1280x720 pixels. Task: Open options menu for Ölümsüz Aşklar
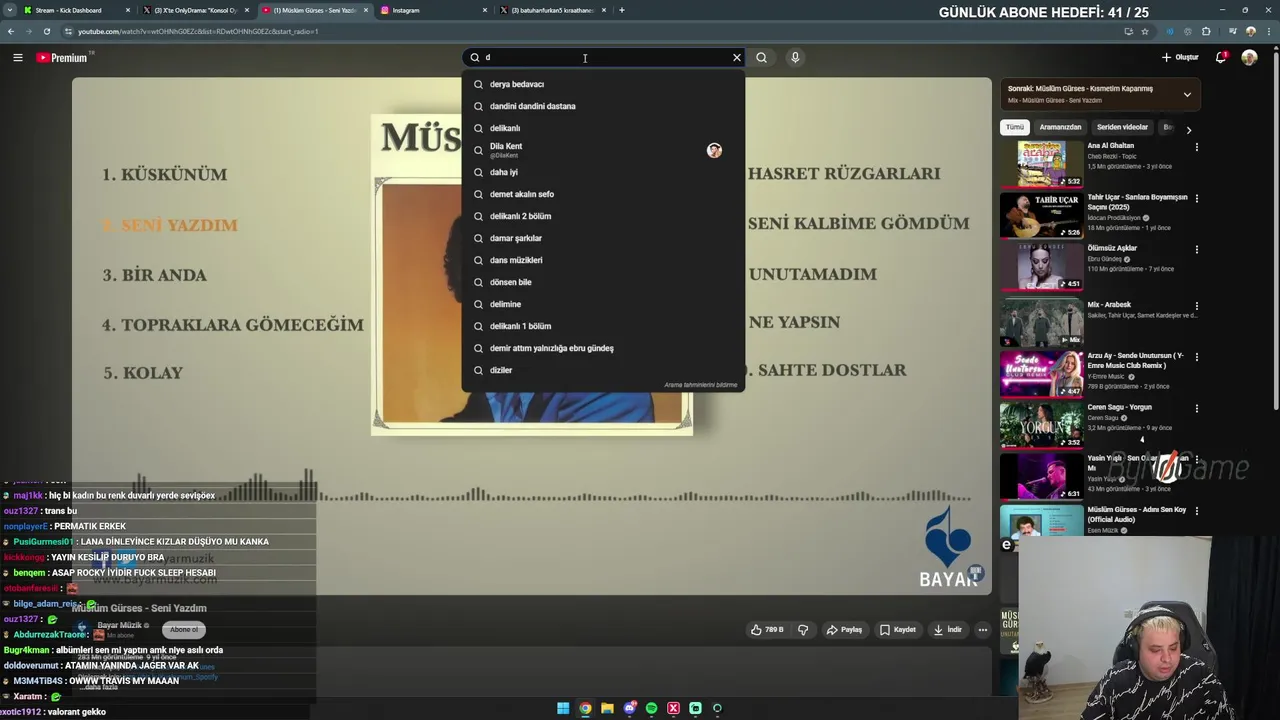(1196, 250)
